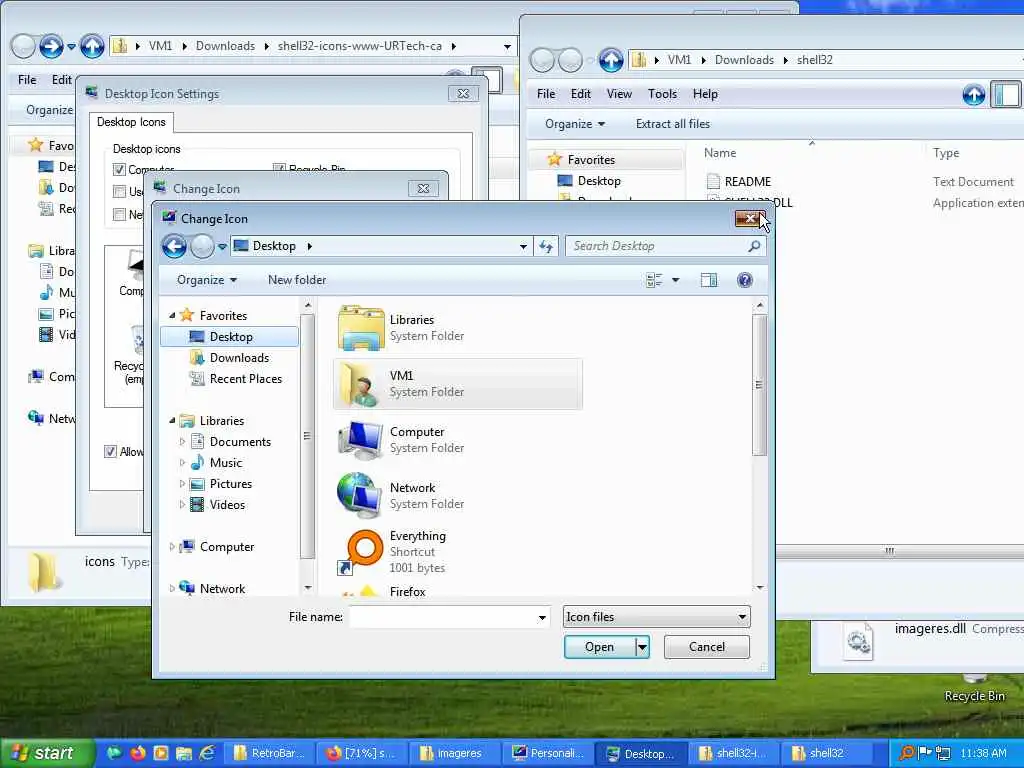Expand the Computer tree node
This screenshot has width=1024, height=768.
tap(172, 547)
